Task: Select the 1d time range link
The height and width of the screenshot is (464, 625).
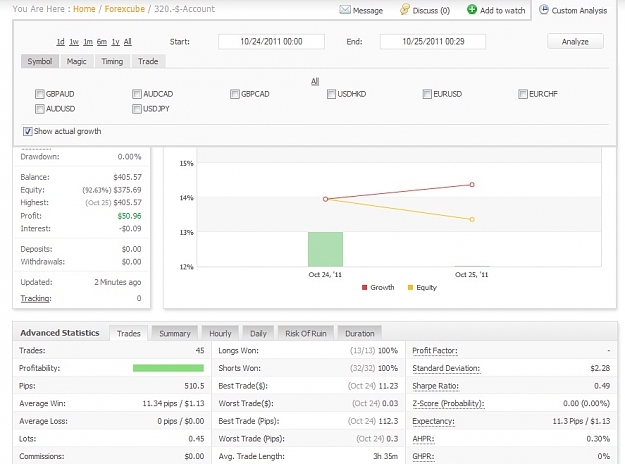Action: coord(60,42)
